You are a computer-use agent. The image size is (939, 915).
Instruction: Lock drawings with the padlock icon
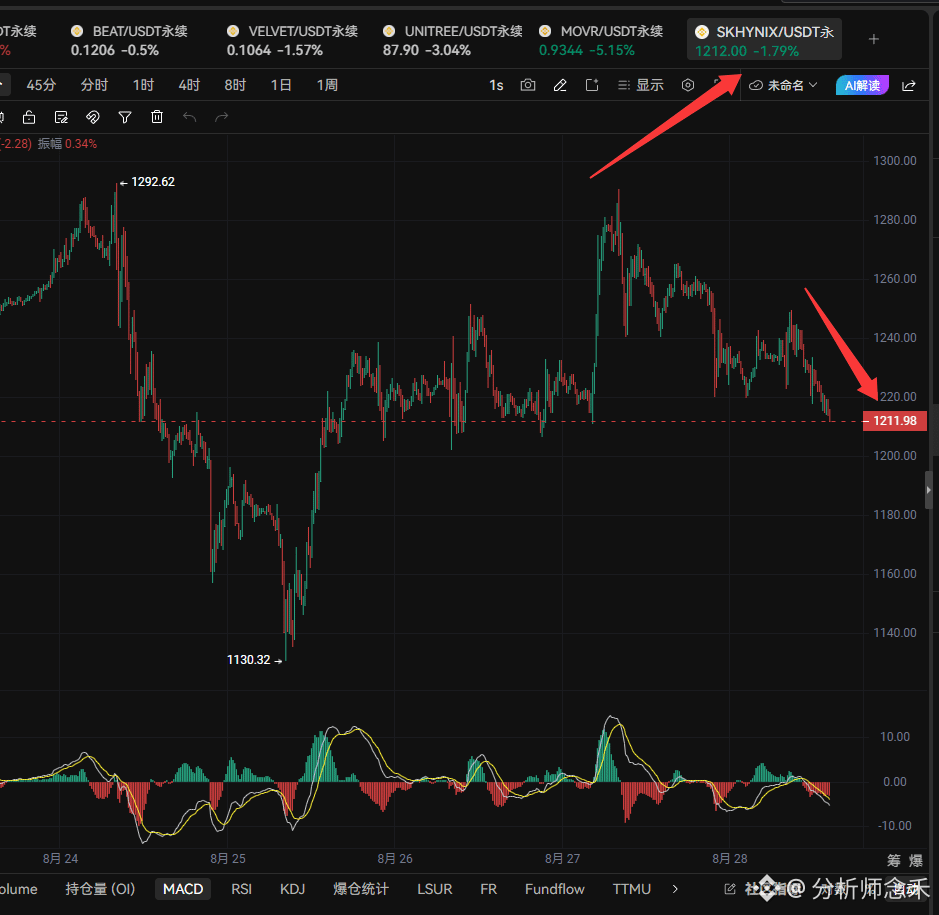pyautogui.click(x=29, y=117)
